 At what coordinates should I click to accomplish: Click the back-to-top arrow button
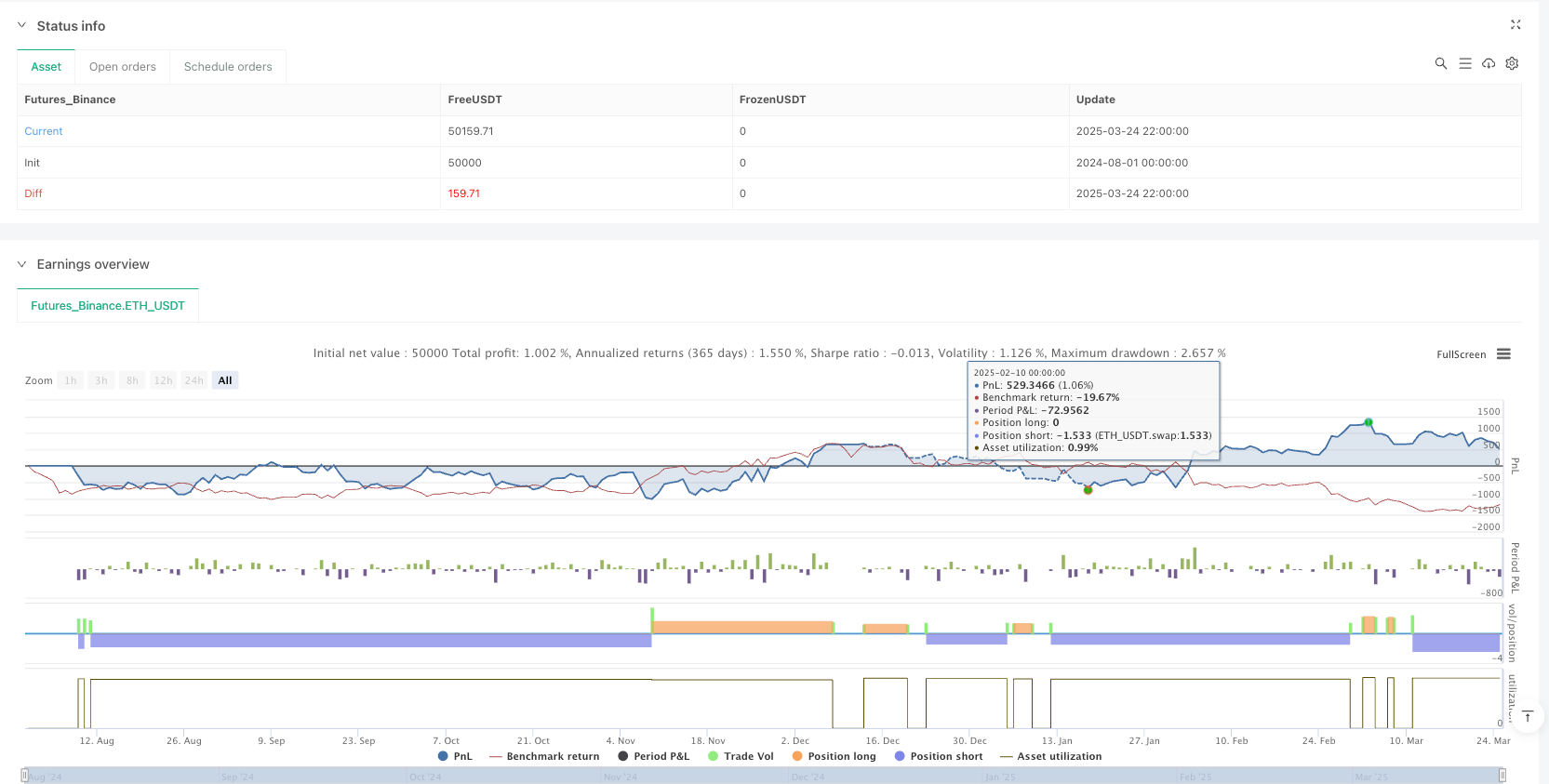coord(1527,716)
